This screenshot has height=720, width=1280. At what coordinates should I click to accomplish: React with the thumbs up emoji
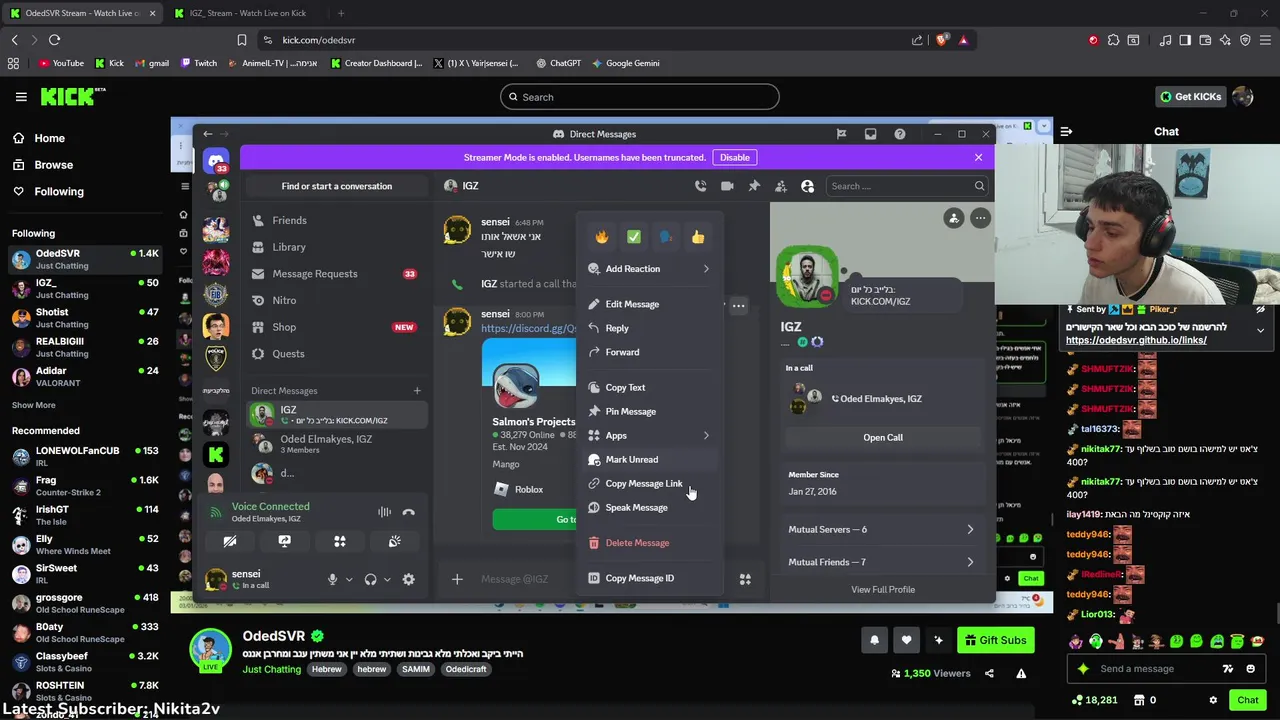pyautogui.click(x=697, y=237)
